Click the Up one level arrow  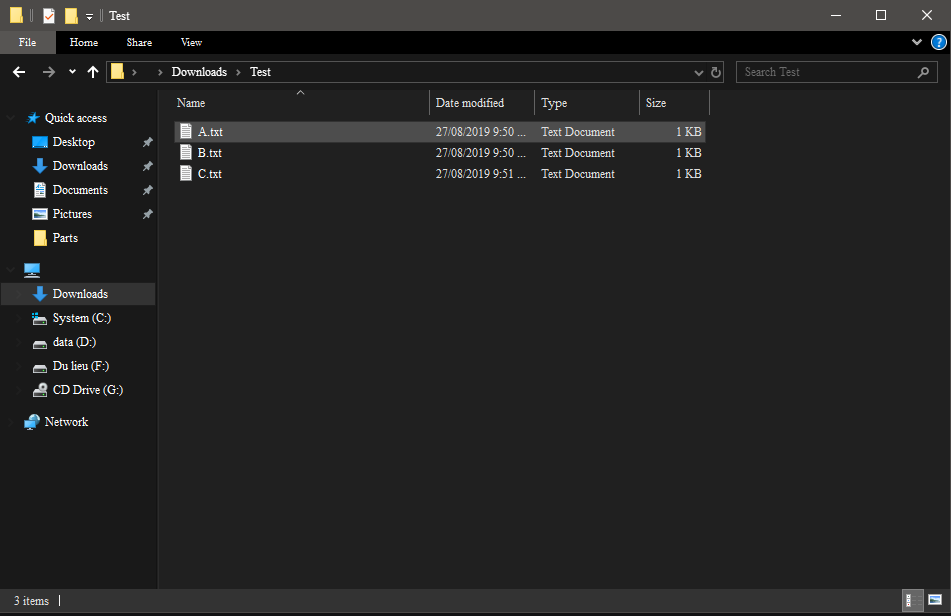93,72
